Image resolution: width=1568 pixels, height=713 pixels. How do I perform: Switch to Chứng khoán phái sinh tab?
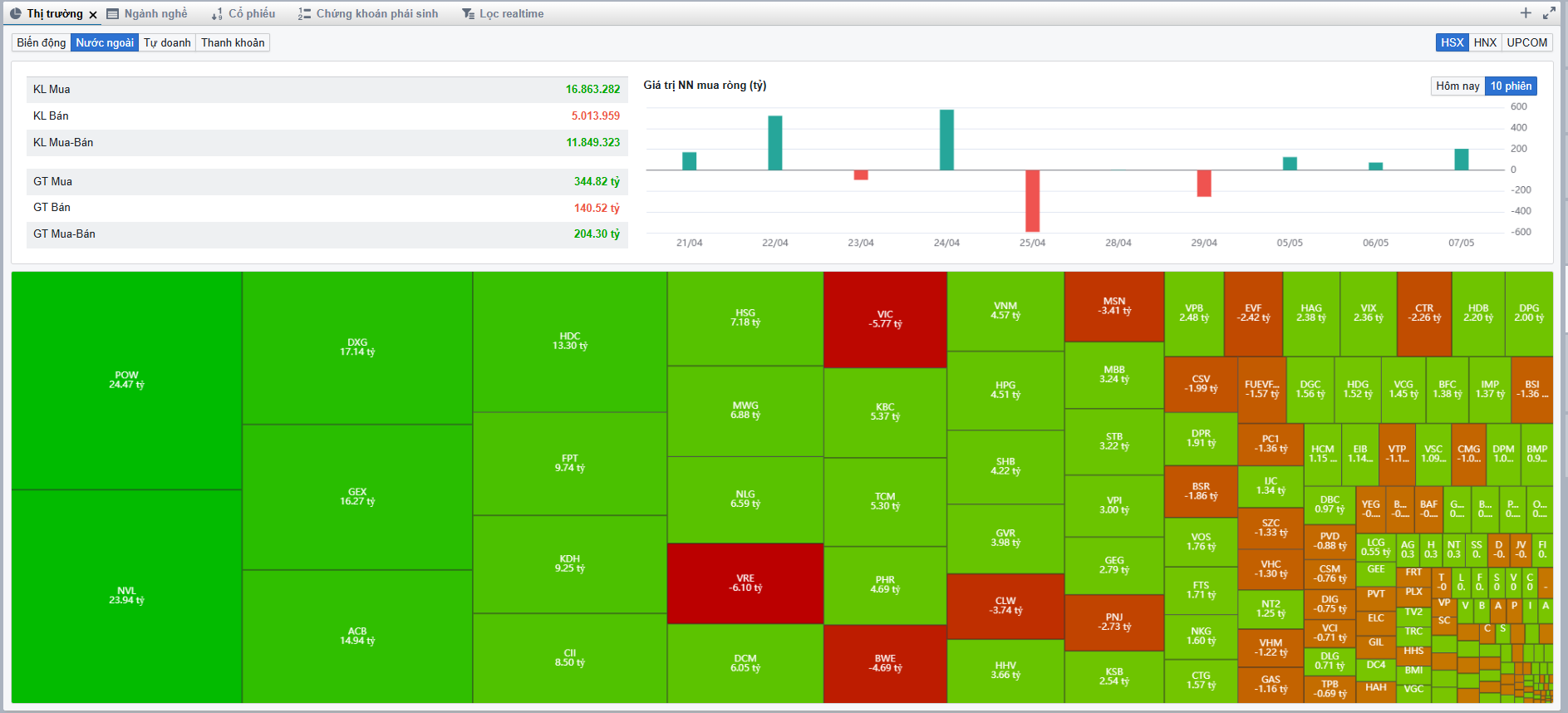pyautogui.click(x=368, y=13)
